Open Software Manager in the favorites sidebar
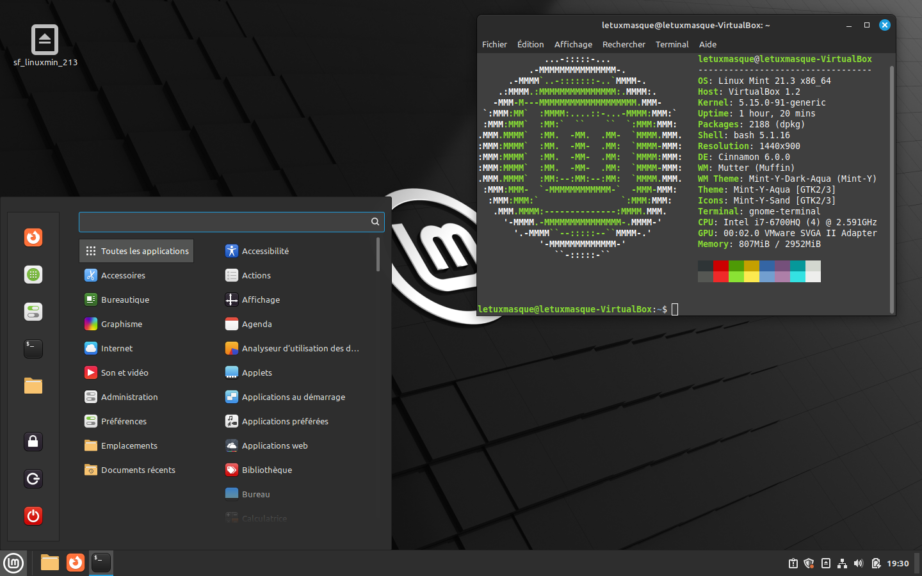 (x=33, y=274)
